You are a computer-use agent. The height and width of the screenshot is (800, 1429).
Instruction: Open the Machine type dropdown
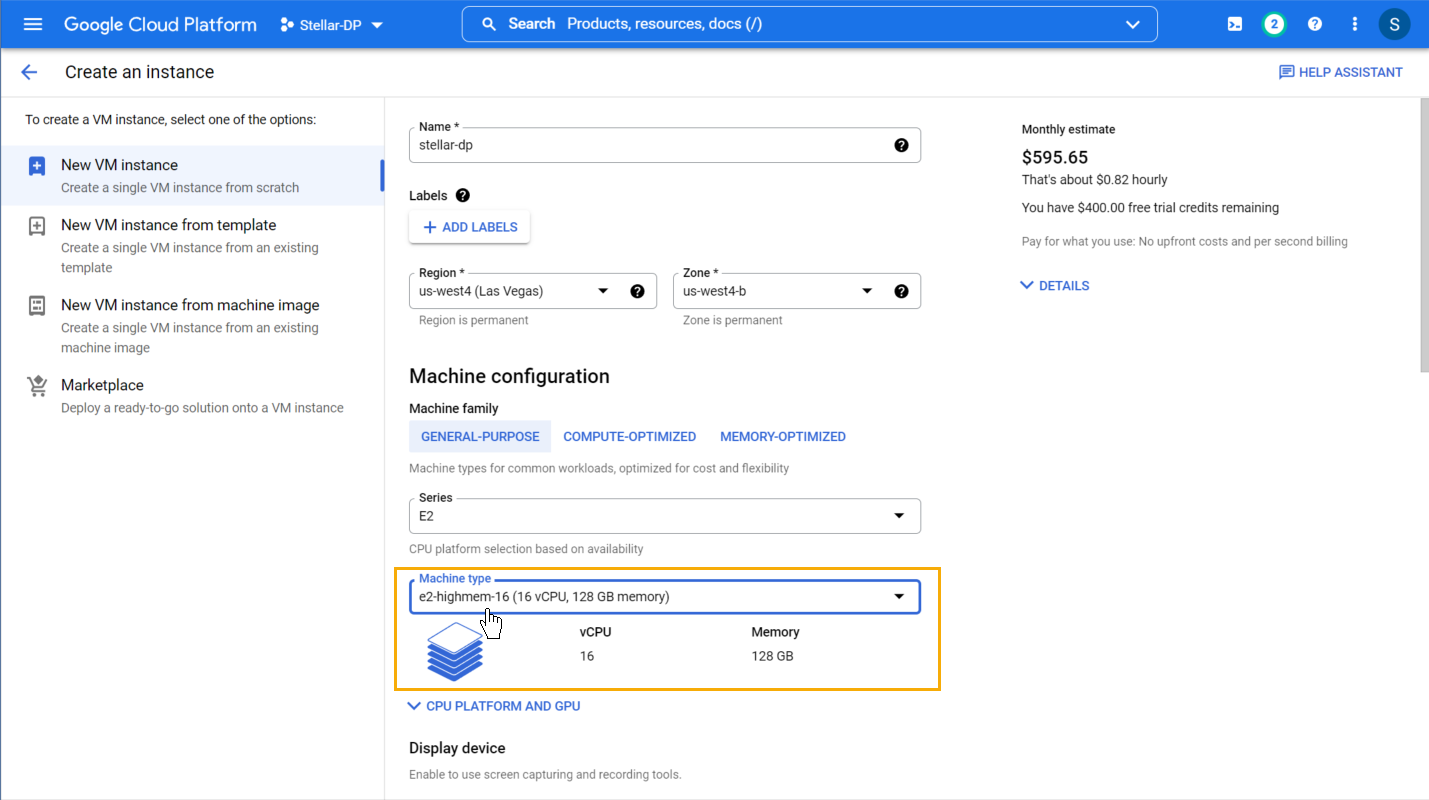[664, 597]
